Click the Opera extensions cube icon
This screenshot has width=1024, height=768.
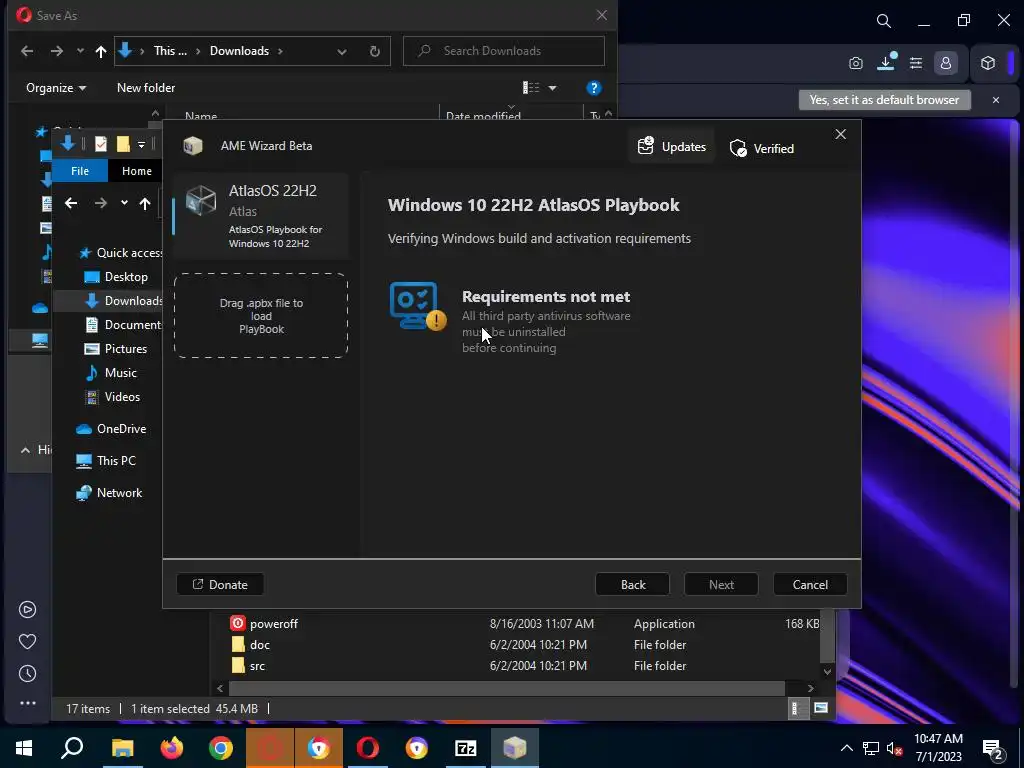pos(988,63)
